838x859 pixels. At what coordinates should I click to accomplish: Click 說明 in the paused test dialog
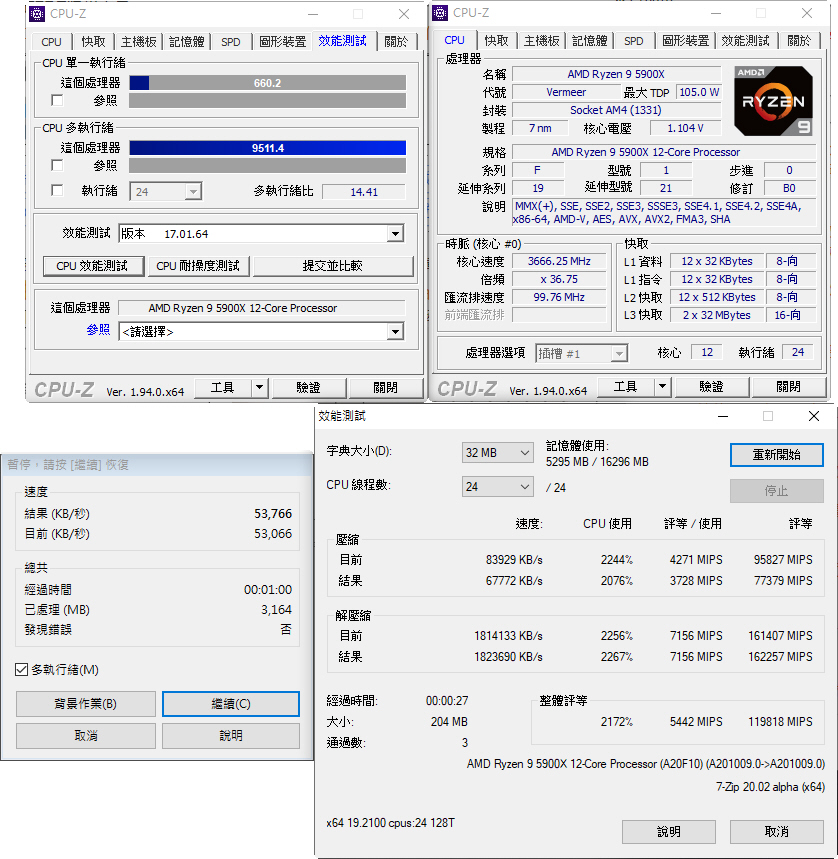click(x=231, y=736)
